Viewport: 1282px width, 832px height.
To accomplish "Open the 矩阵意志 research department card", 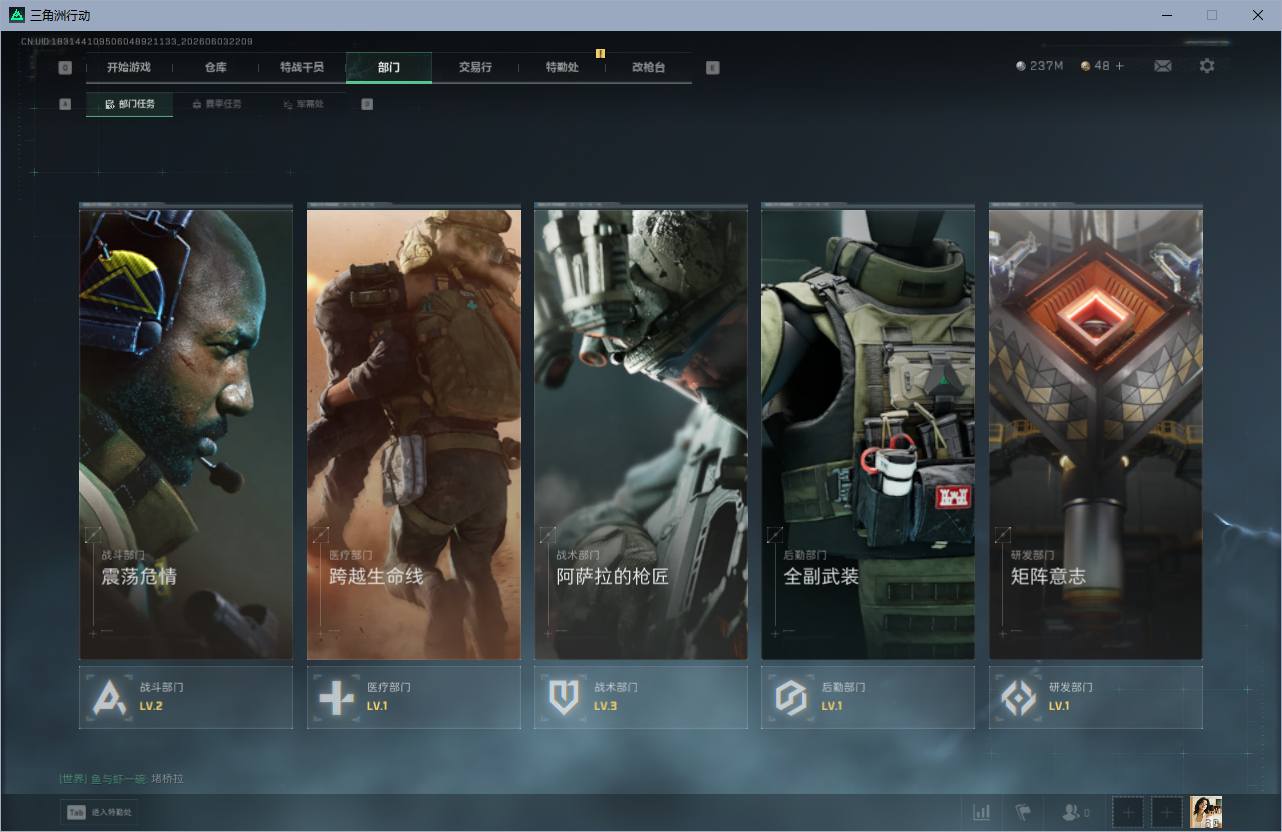I will coord(1096,432).
